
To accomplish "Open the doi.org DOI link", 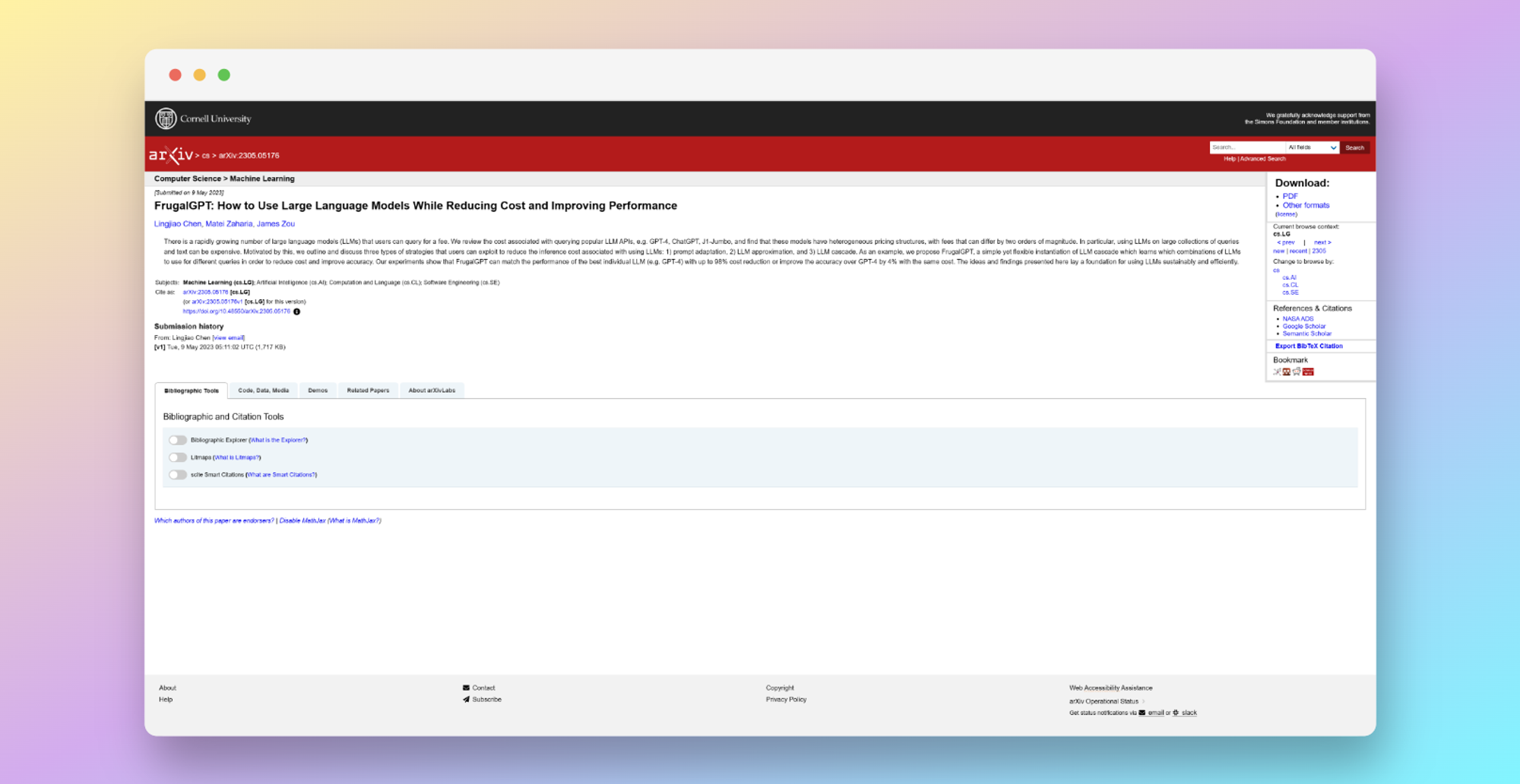I will click(236, 311).
